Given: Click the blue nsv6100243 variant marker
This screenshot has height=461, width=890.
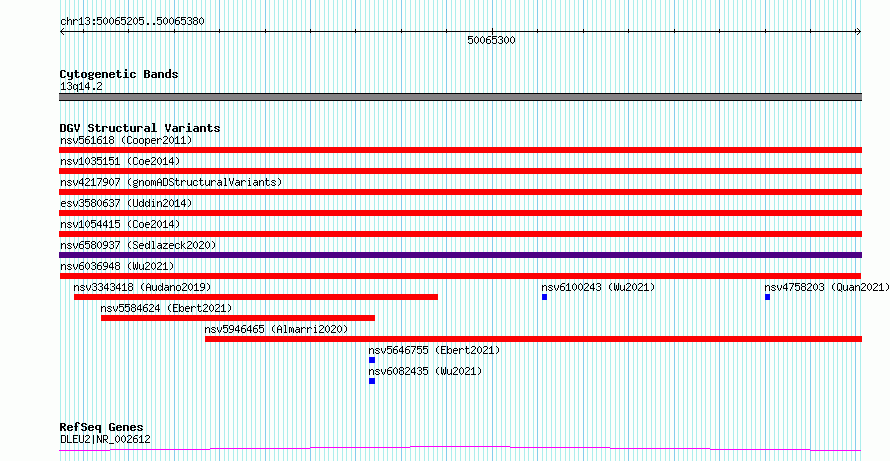Looking at the screenshot, I should click(544, 297).
